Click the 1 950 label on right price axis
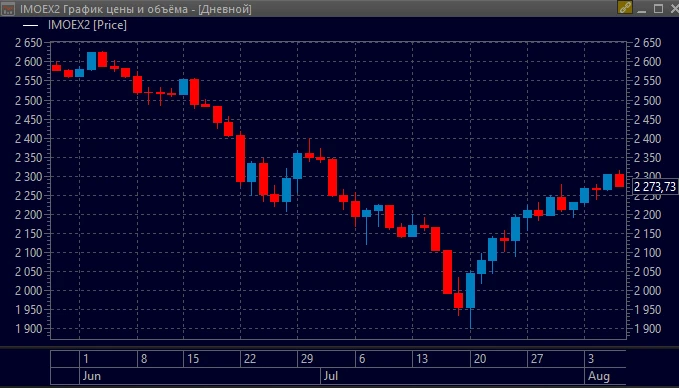The image size is (679, 388). (x=647, y=310)
